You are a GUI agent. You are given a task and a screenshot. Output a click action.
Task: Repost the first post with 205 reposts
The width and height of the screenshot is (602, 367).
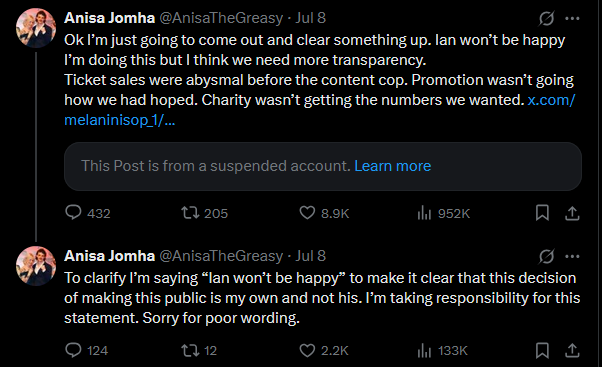205,213
